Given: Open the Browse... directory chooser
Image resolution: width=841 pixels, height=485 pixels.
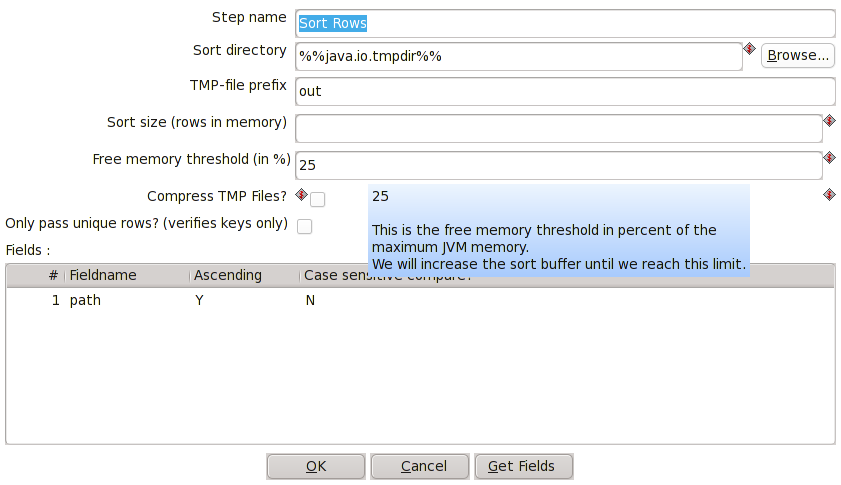Looking at the screenshot, I should pyautogui.click(x=798, y=56).
